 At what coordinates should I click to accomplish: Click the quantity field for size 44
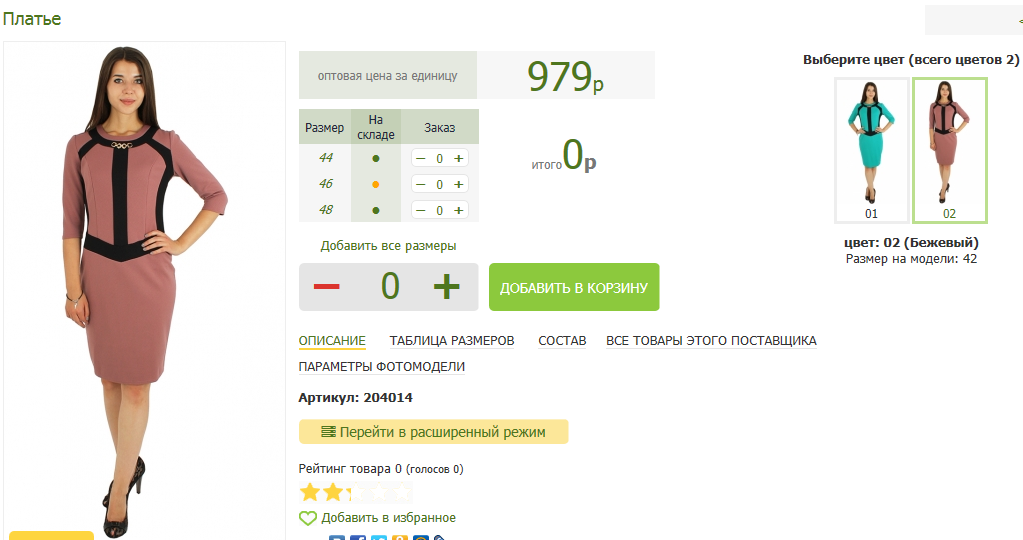click(x=440, y=158)
